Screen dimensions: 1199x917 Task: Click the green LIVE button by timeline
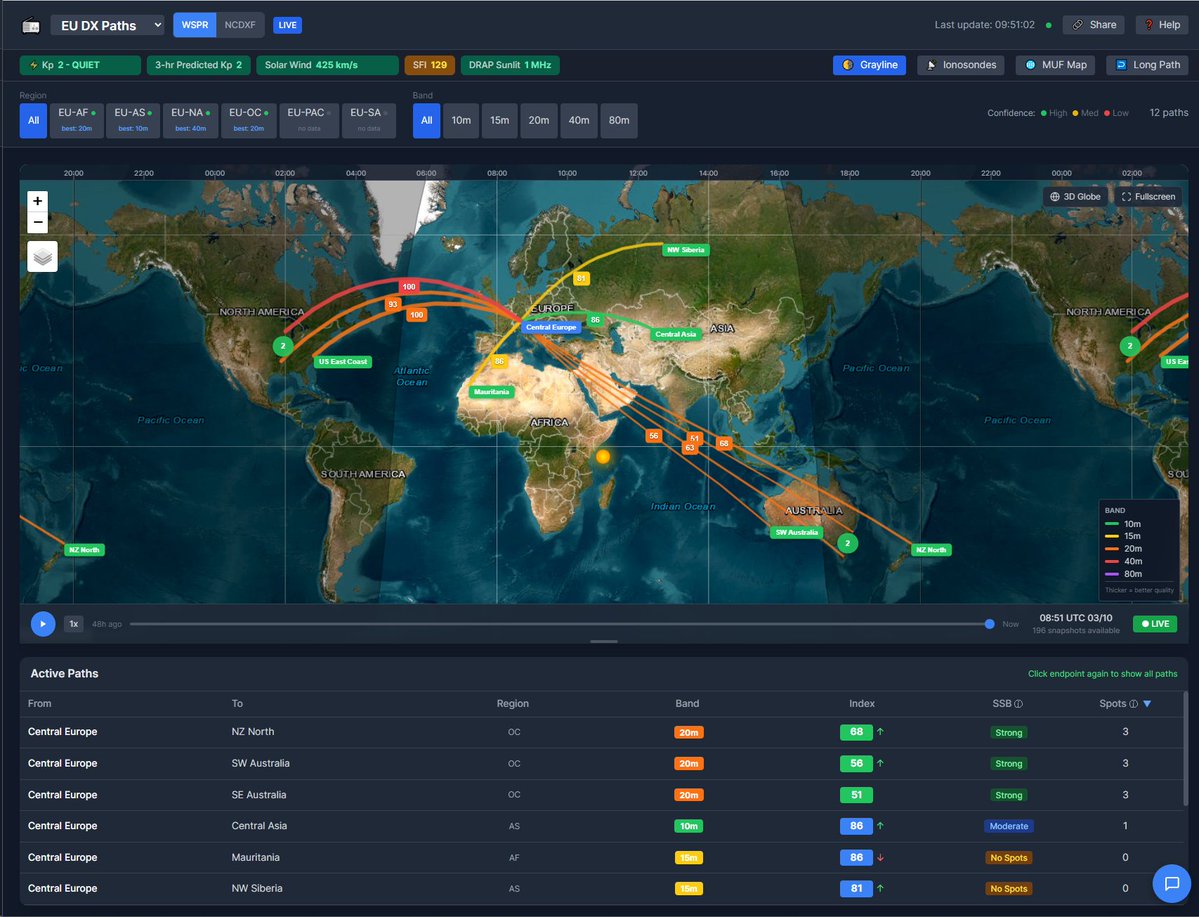click(1155, 624)
